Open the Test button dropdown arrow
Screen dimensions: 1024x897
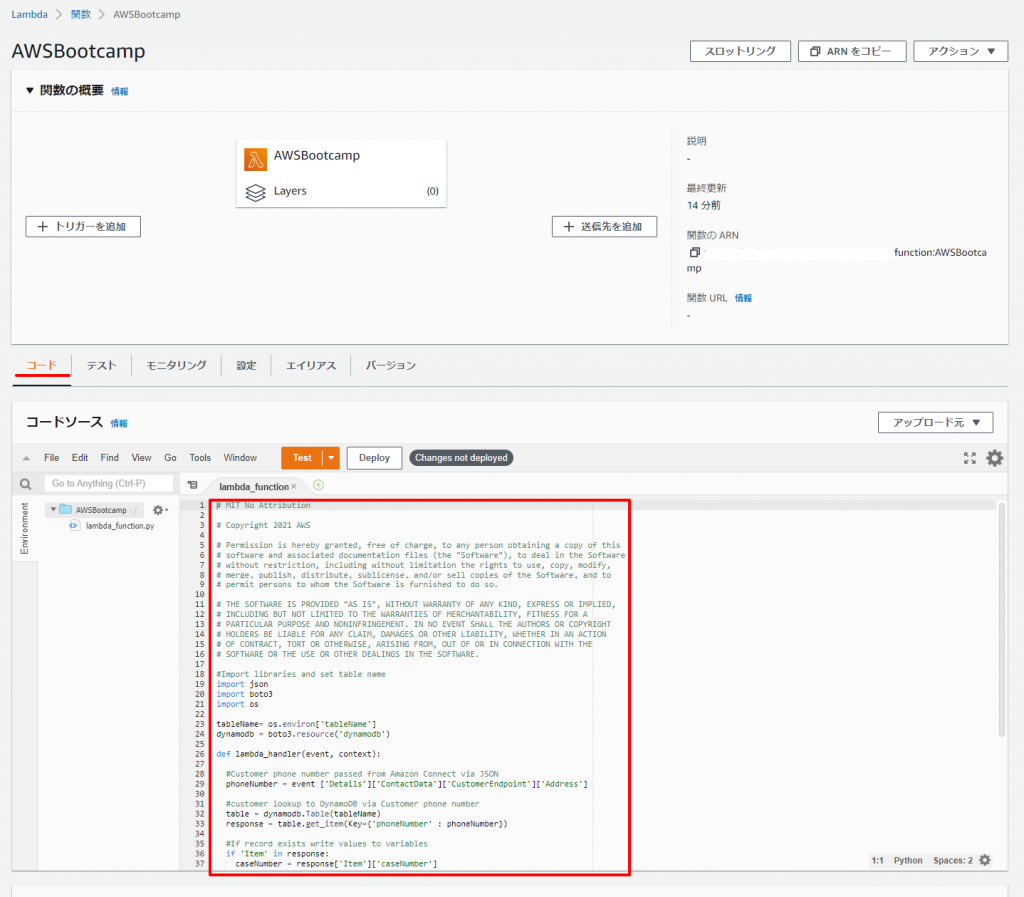coord(331,458)
